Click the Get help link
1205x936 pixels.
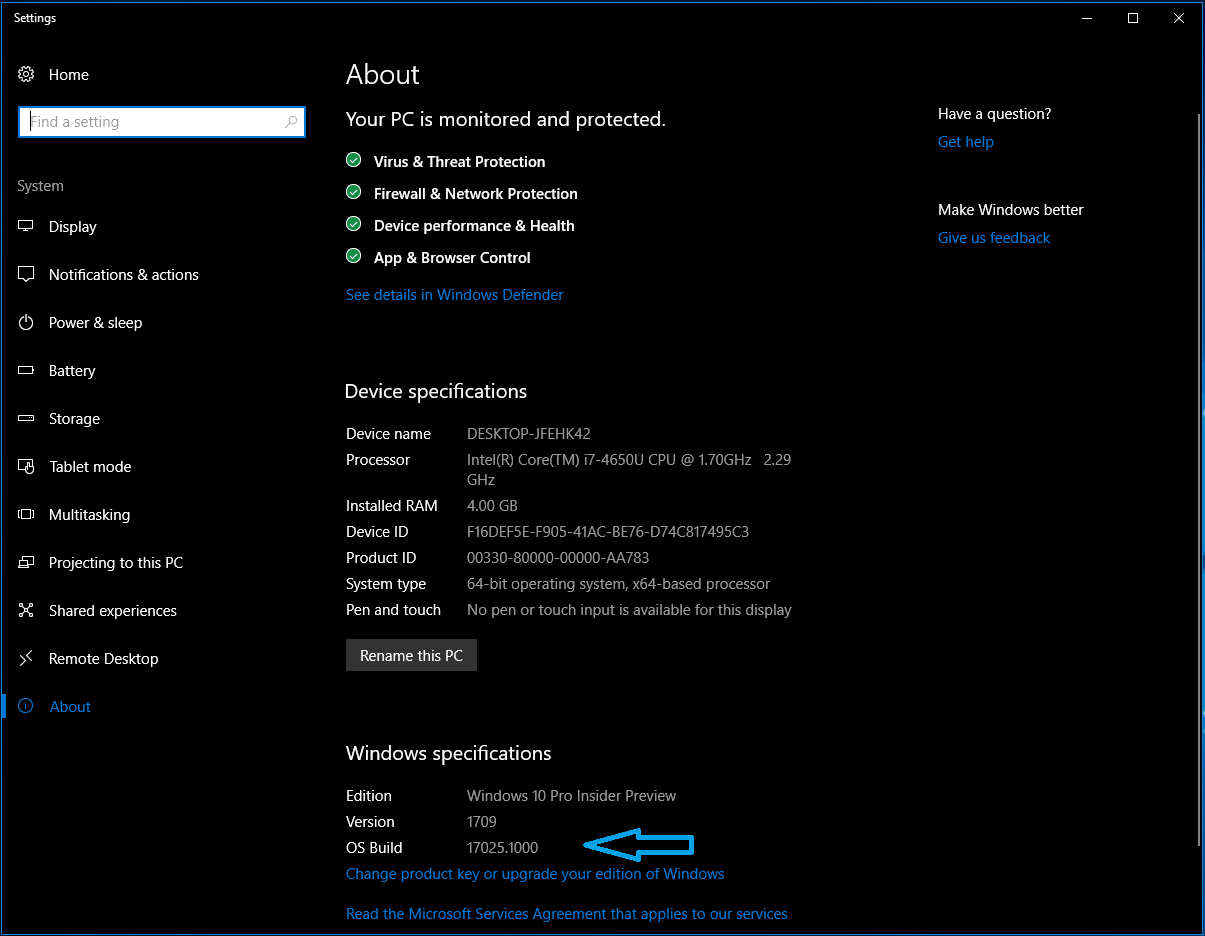[x=965, y=142]
